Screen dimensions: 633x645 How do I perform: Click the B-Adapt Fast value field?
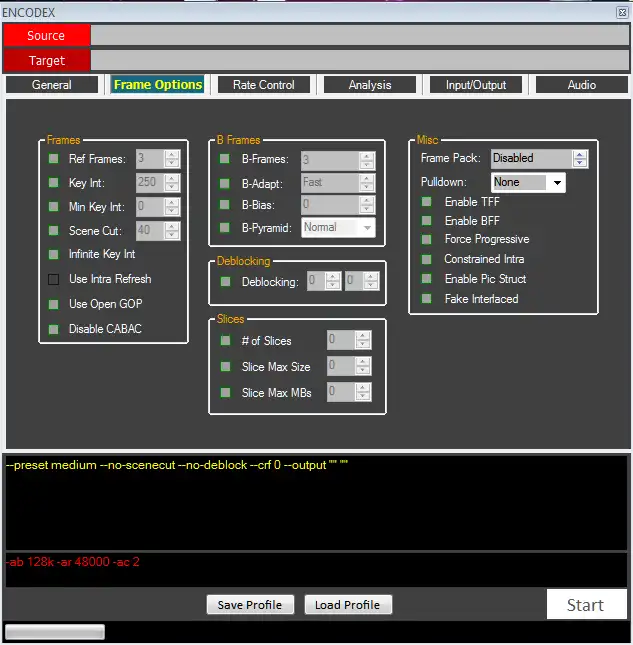click(x=330, y=183)
